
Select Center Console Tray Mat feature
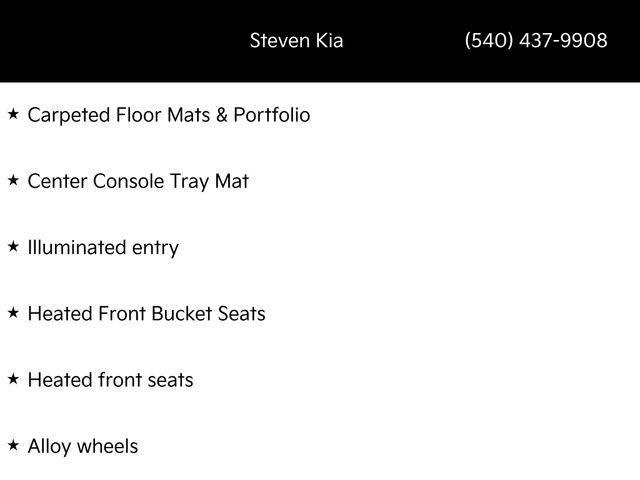point(138,182)
